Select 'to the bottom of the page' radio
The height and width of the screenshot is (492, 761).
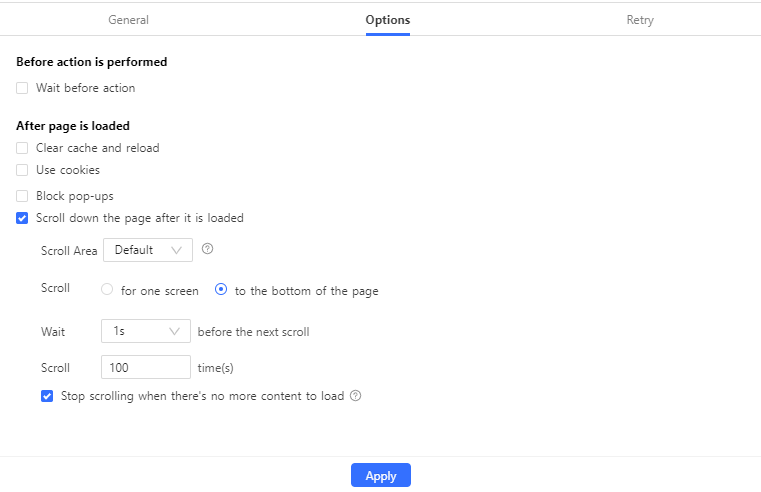[x=221, y=291]
